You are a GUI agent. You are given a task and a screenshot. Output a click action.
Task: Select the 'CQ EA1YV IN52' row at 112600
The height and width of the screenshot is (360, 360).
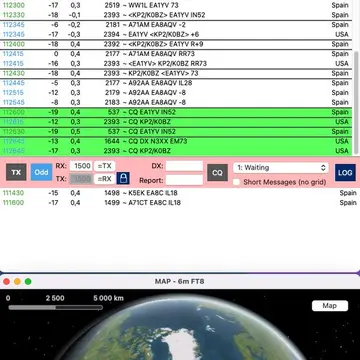click(176, 112)
